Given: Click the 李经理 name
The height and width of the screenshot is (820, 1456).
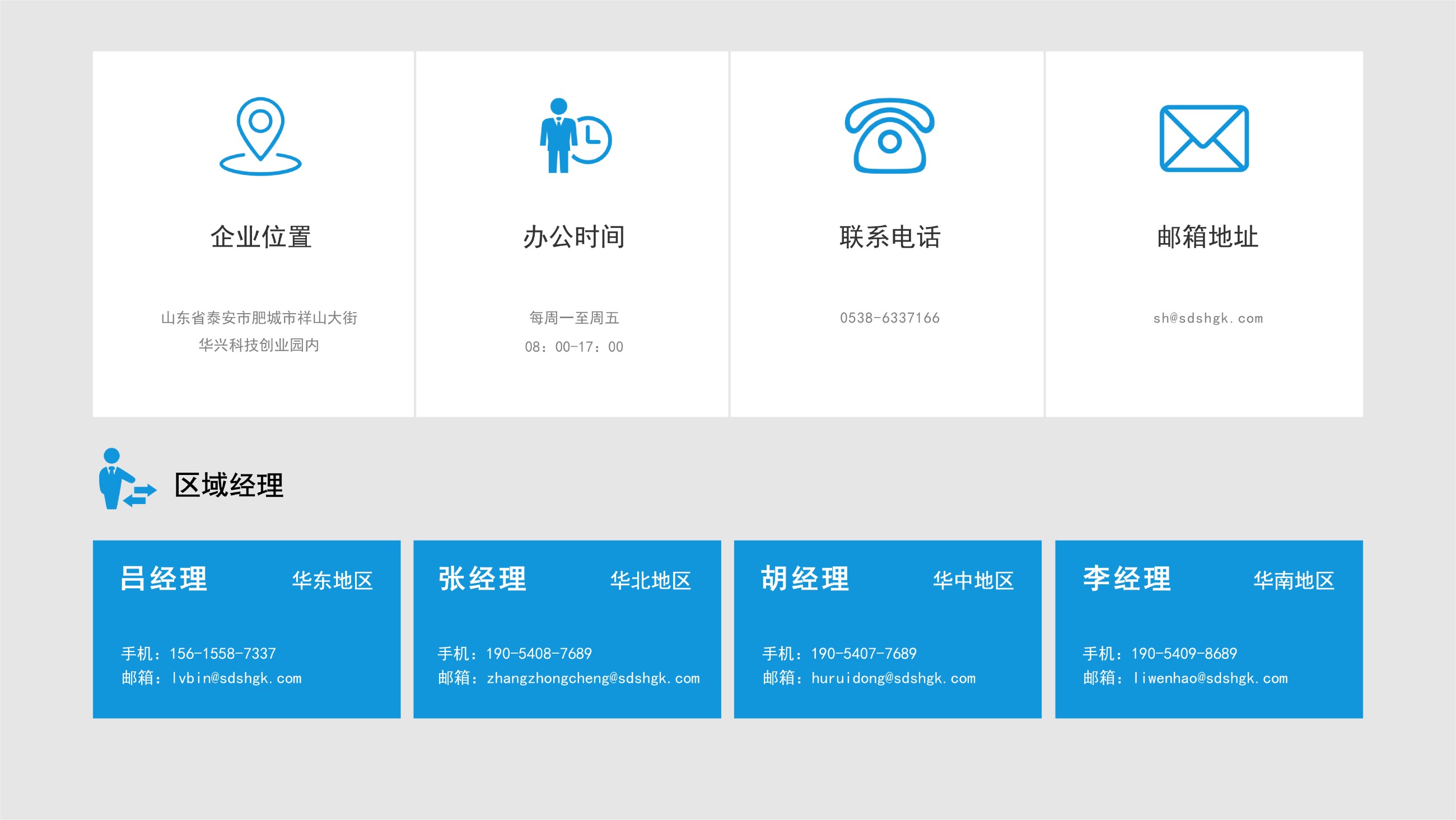Looking at the screenshot, I should pos(1127,579).
